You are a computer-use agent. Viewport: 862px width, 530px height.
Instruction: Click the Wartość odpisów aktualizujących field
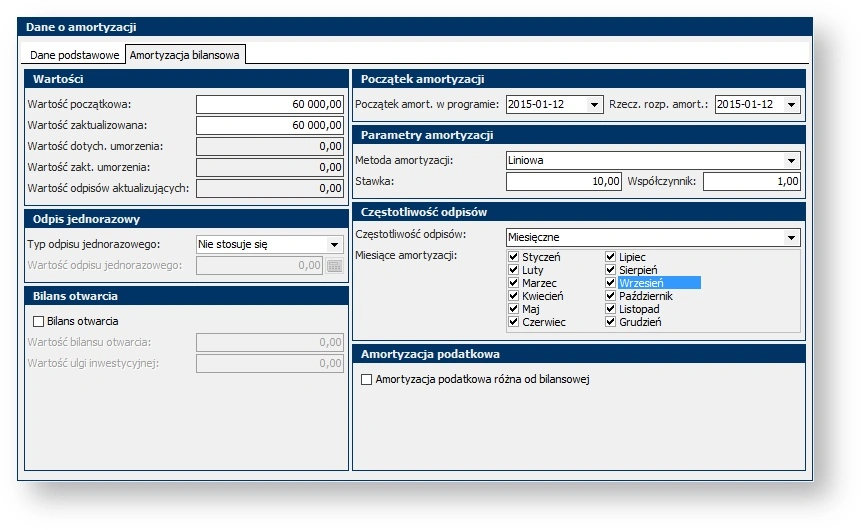point(270,188)
